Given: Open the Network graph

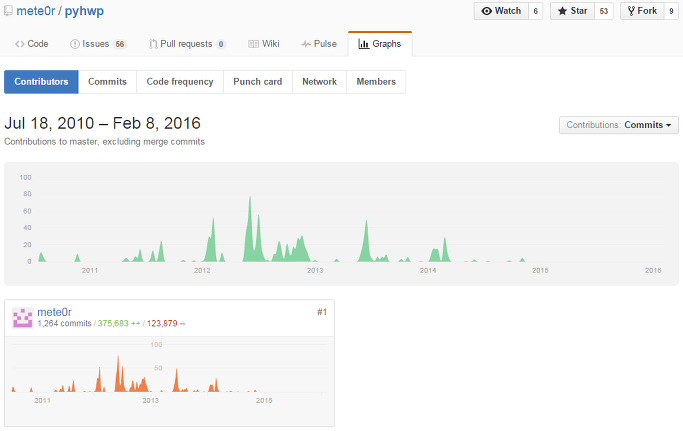Looking at the screenshot, I should click(x=319, y=81).
